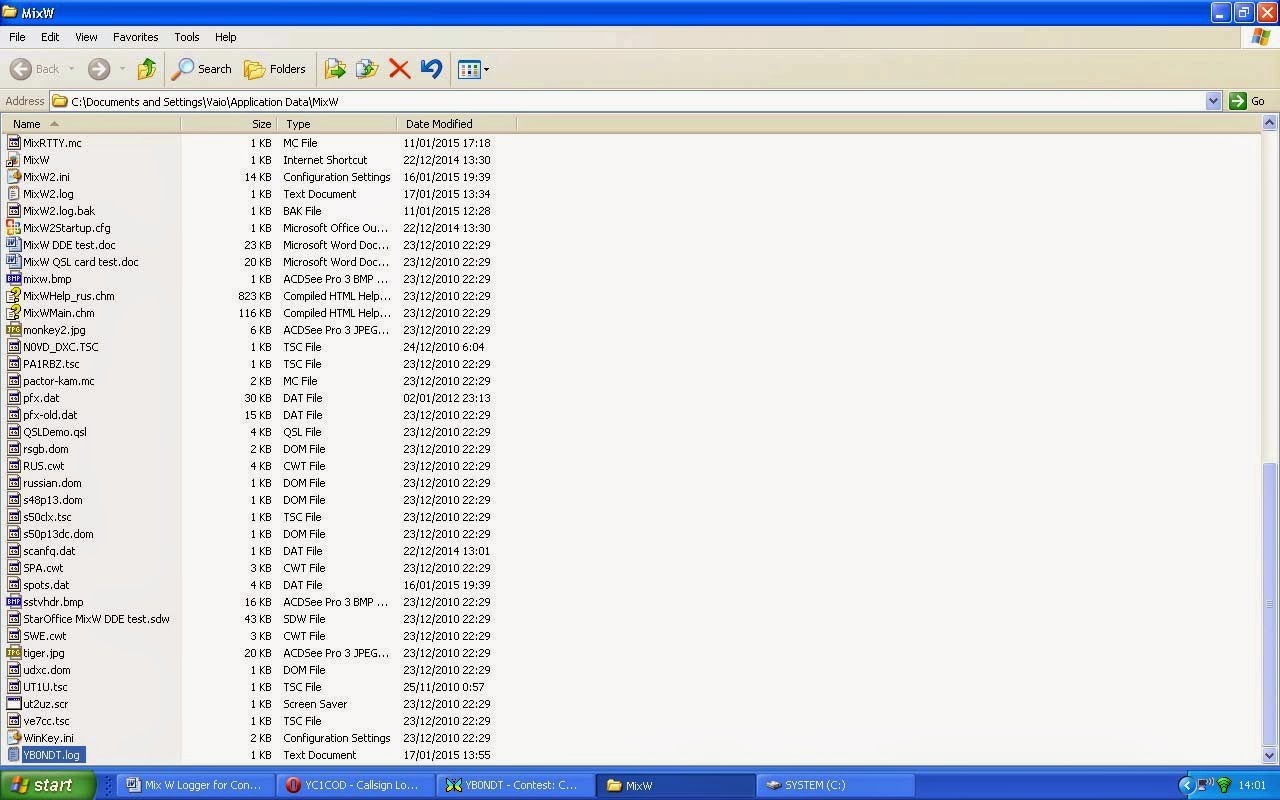Open the Search panel

pos(202,69)
